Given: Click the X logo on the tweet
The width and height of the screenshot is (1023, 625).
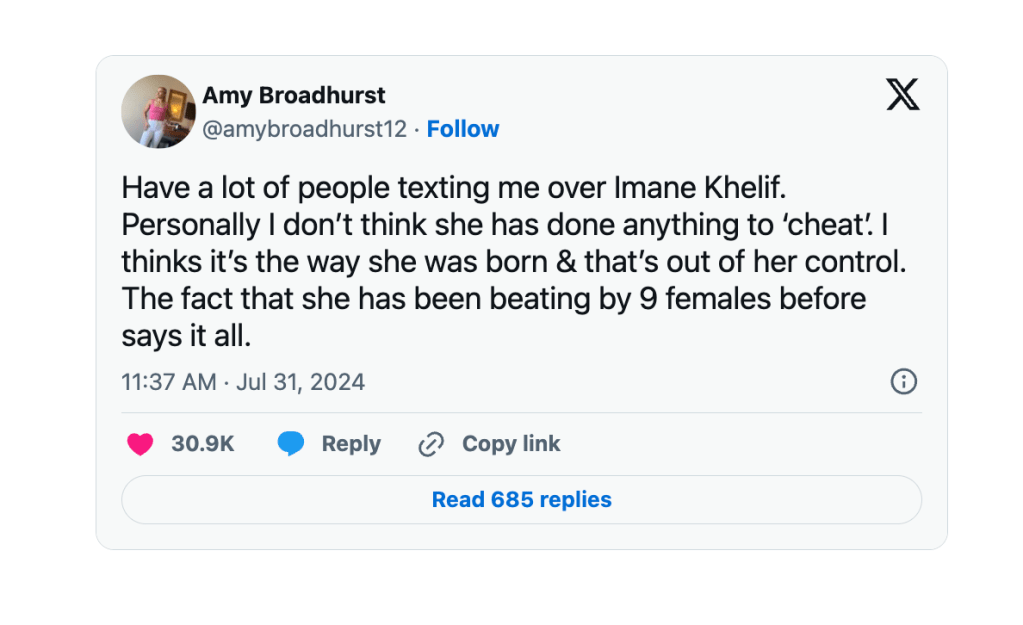Looking at the screenshot, I should pyautogui.click(x=902, y=96).
